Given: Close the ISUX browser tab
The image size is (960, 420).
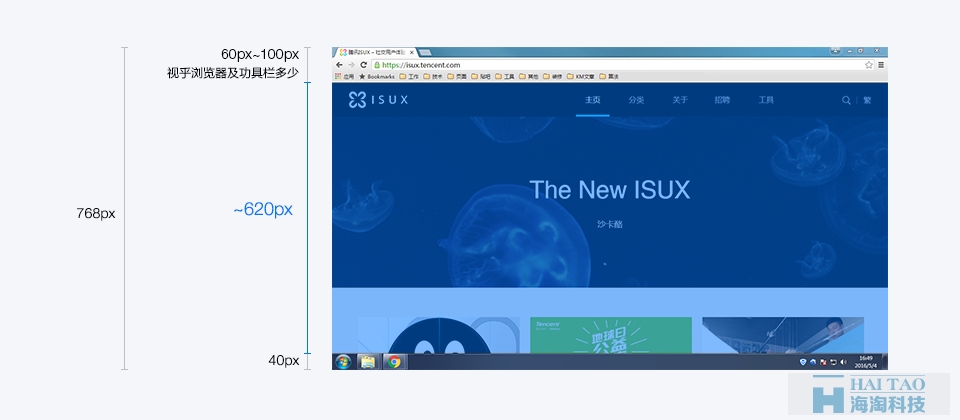Looking at the screenshot, I should click(x=412, y=53).
